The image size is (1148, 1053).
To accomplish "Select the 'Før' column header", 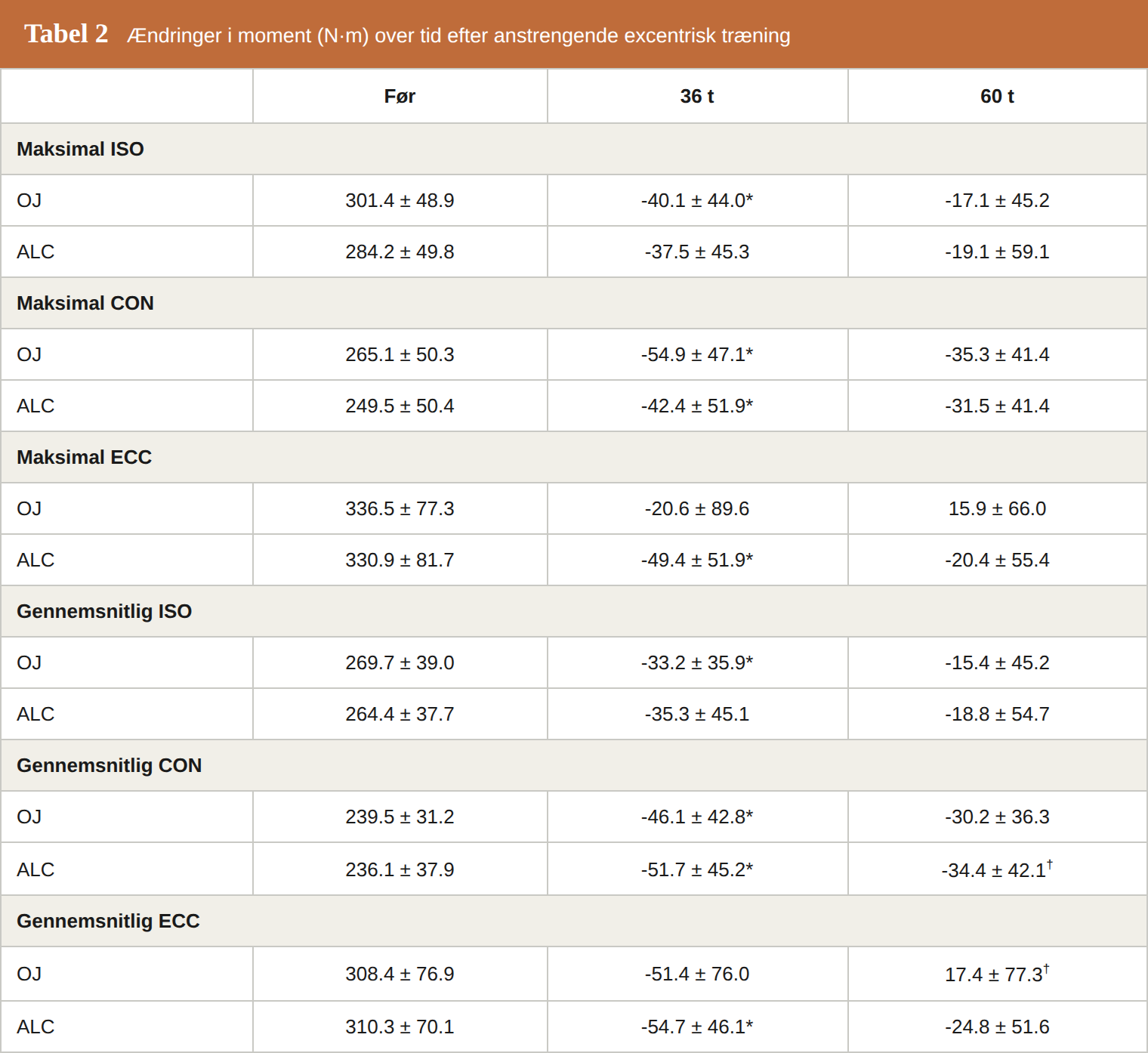I will pos(400,96).
